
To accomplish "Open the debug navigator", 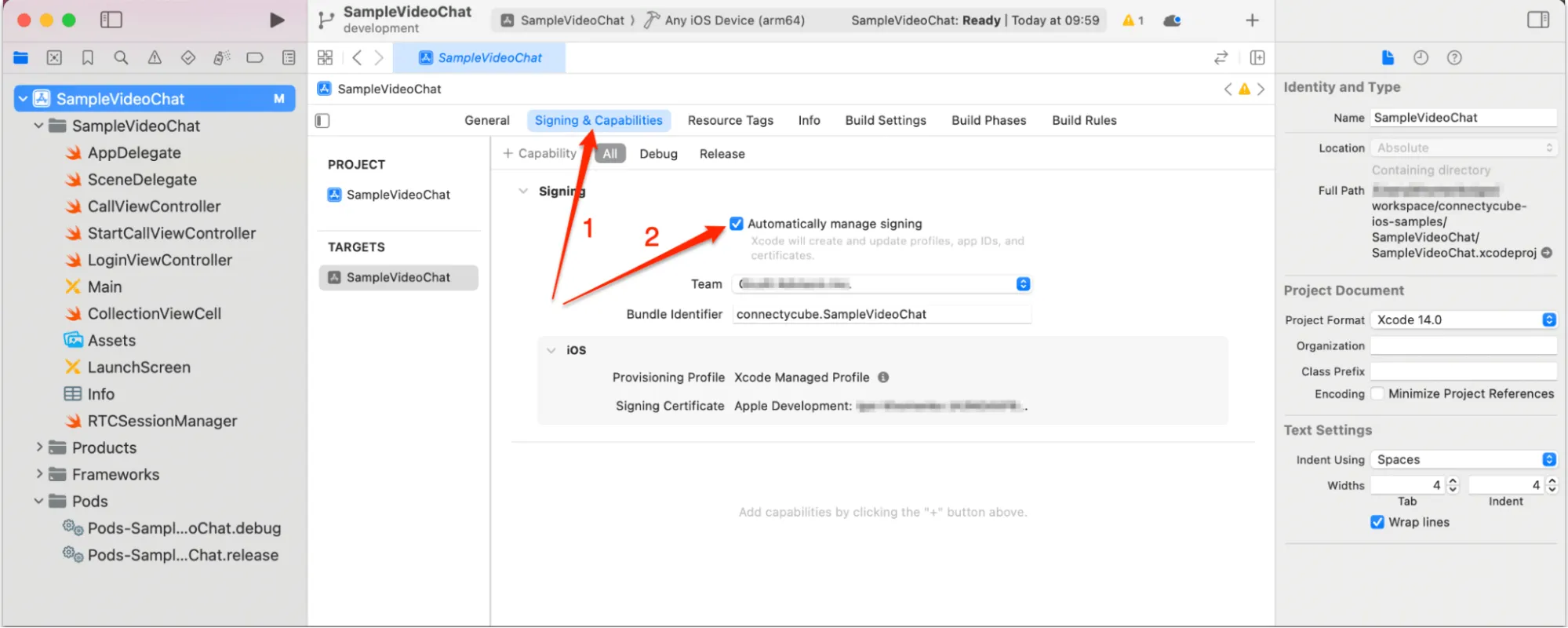I will click(x=222, y=57).
